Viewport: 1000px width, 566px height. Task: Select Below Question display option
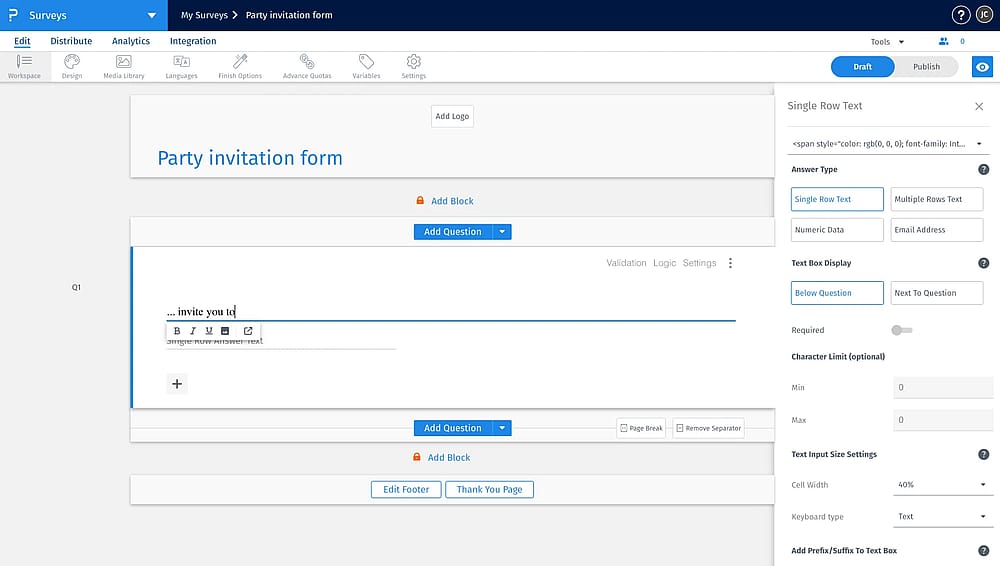click(837, 293)
